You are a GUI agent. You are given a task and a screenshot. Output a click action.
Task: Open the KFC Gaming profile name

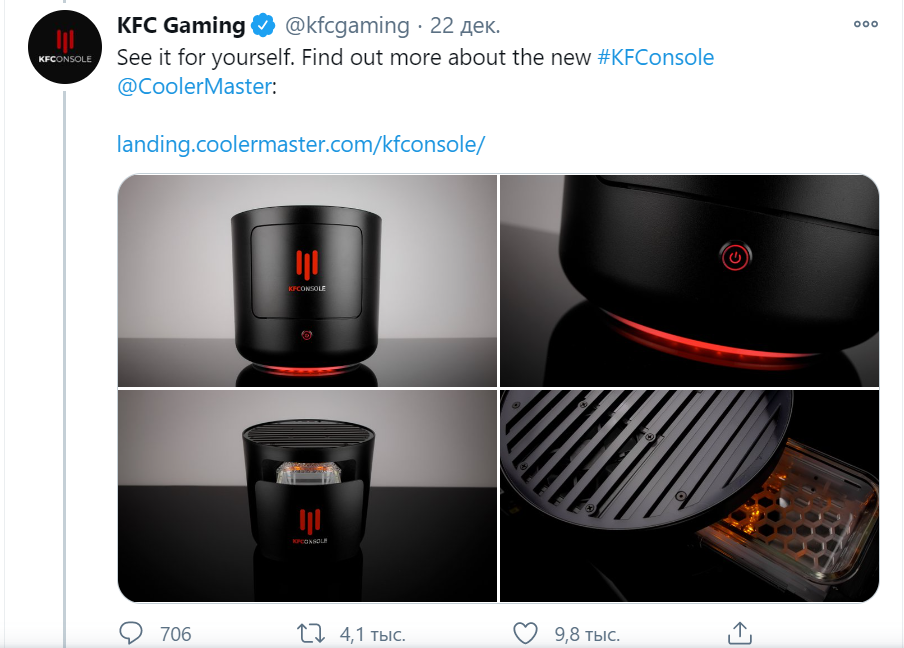click(181, 25)
